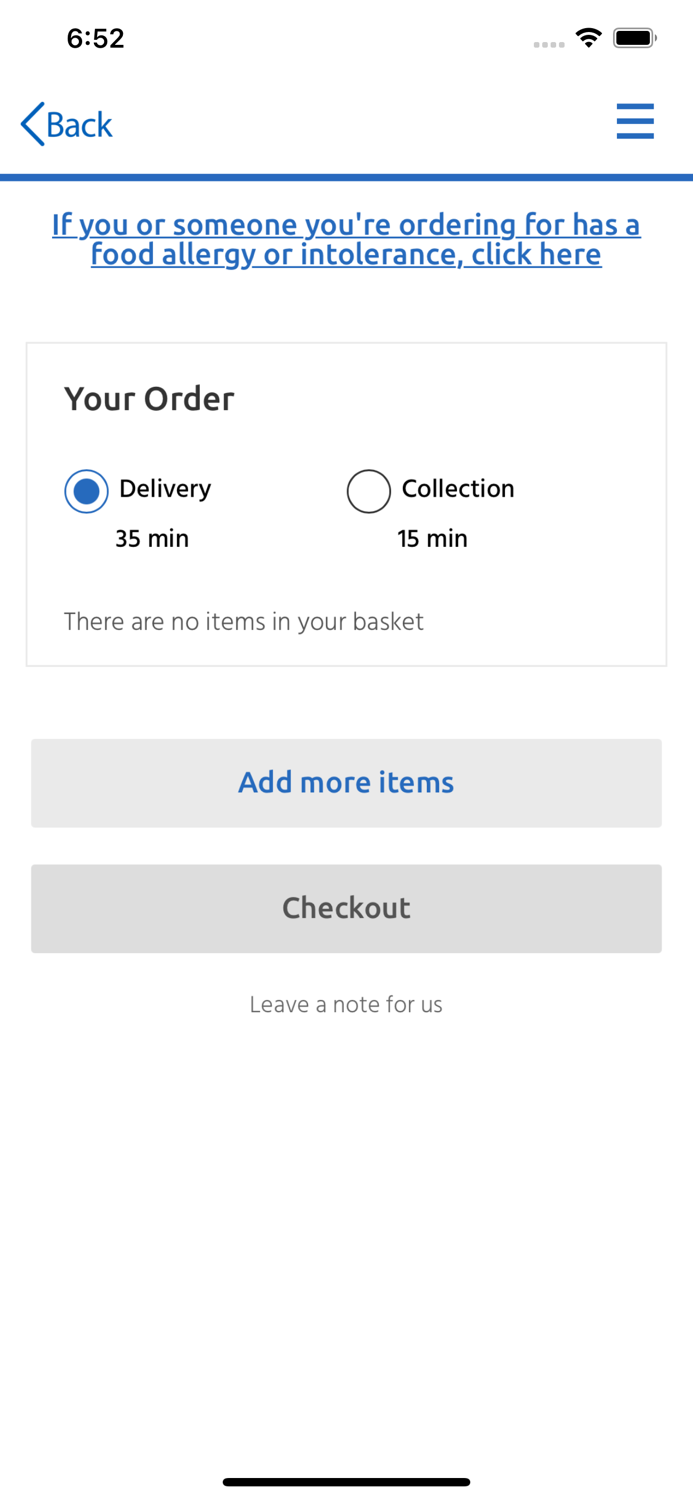Tap the Wi-Fi status icon
This screenshot has height=1500, width=693.
588,38
